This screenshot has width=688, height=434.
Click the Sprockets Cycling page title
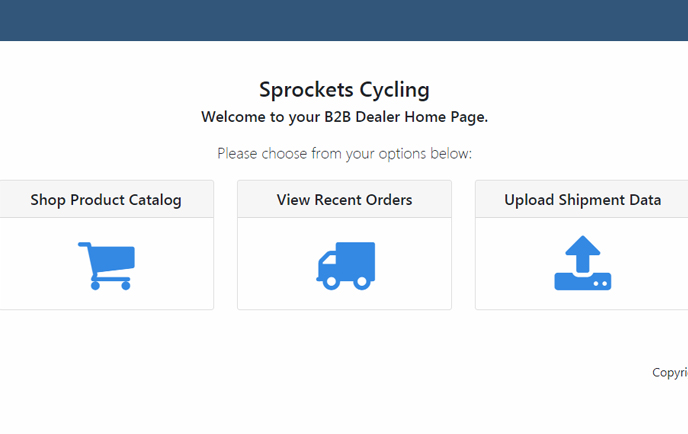344,90
